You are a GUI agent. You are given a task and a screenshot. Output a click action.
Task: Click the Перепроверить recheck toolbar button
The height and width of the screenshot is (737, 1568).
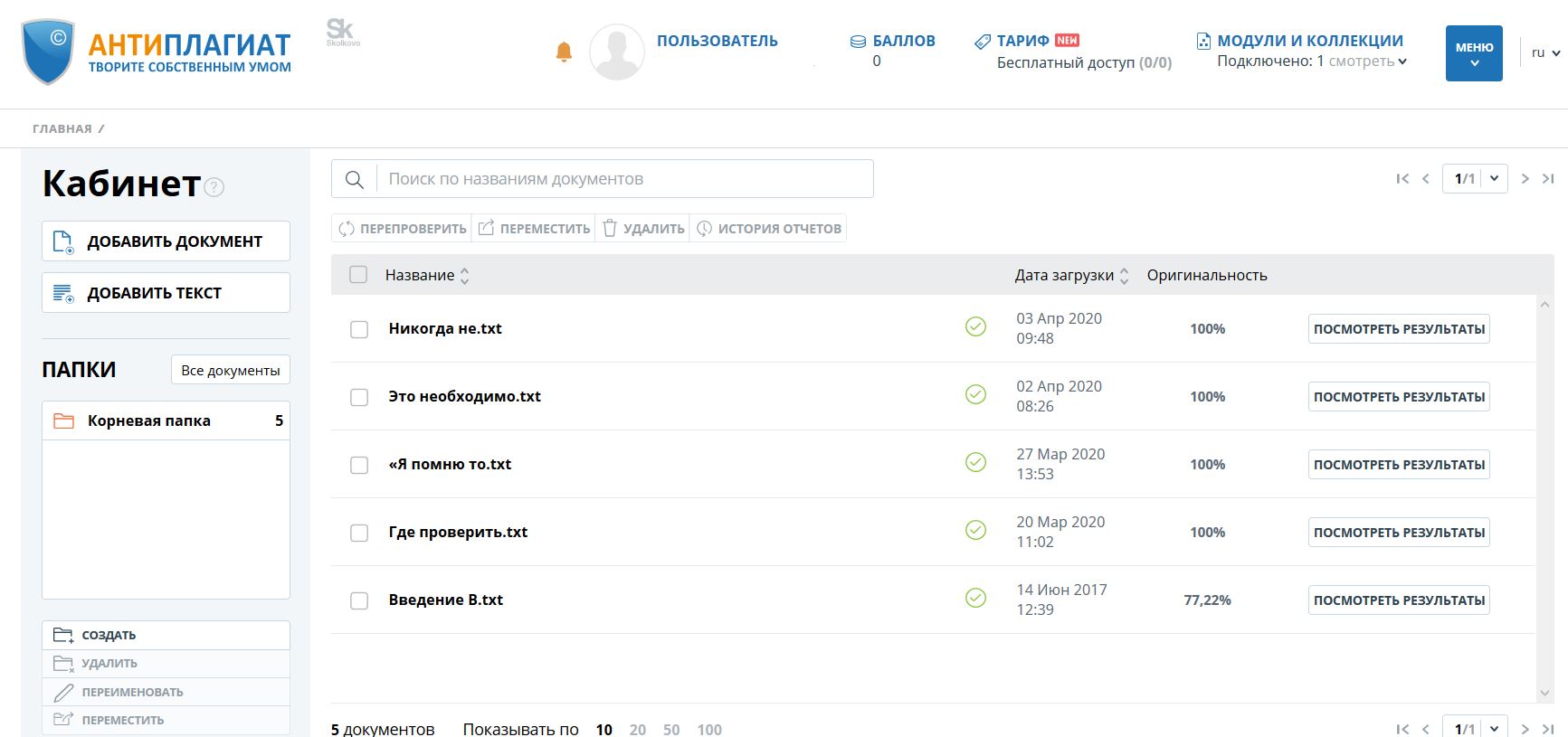point(403,229)
